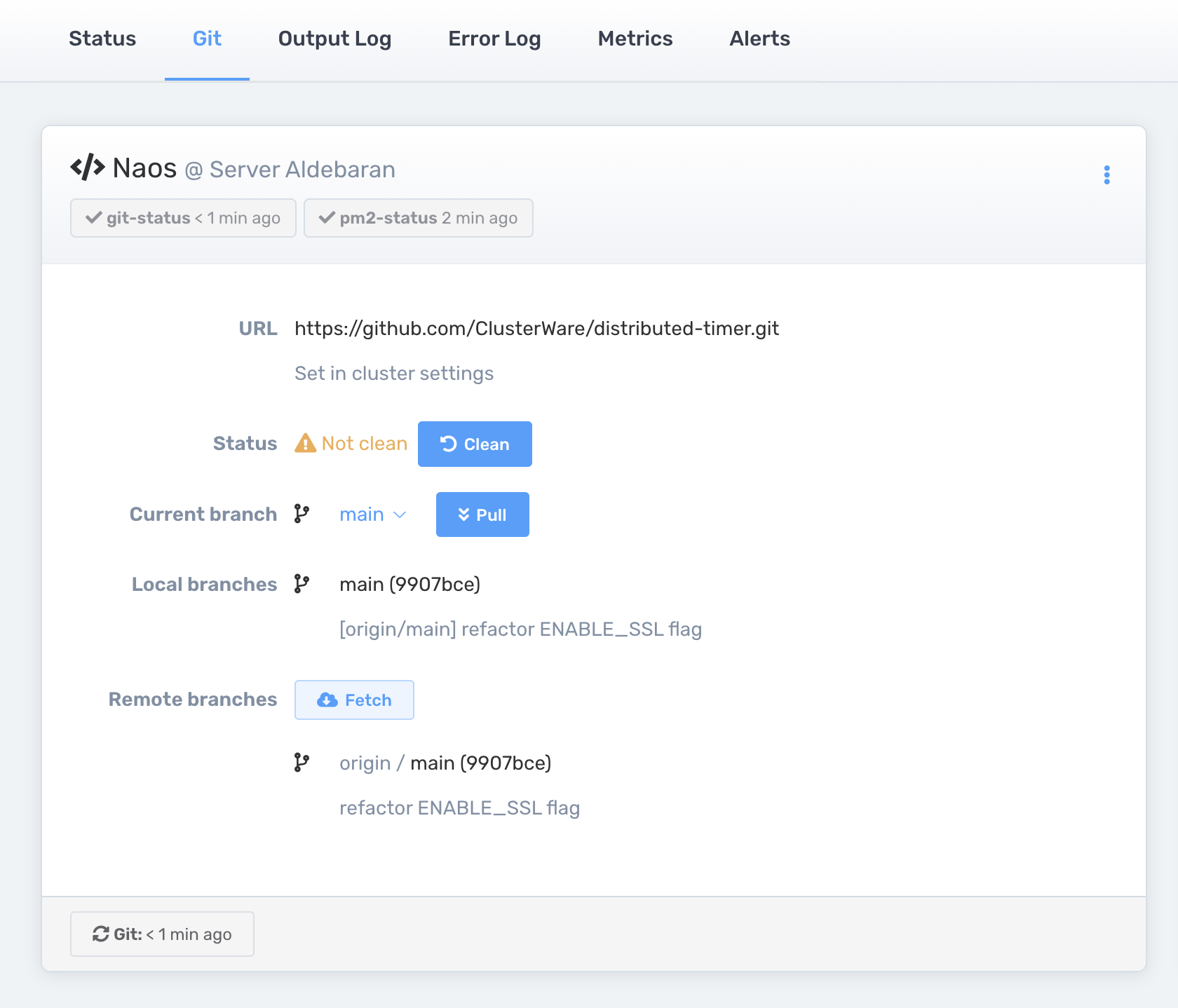Image resolution: width=1178 pixels, height=1008 pixels.
Task: Expand the main branch dropdown
Action: [x=372, y=515]
